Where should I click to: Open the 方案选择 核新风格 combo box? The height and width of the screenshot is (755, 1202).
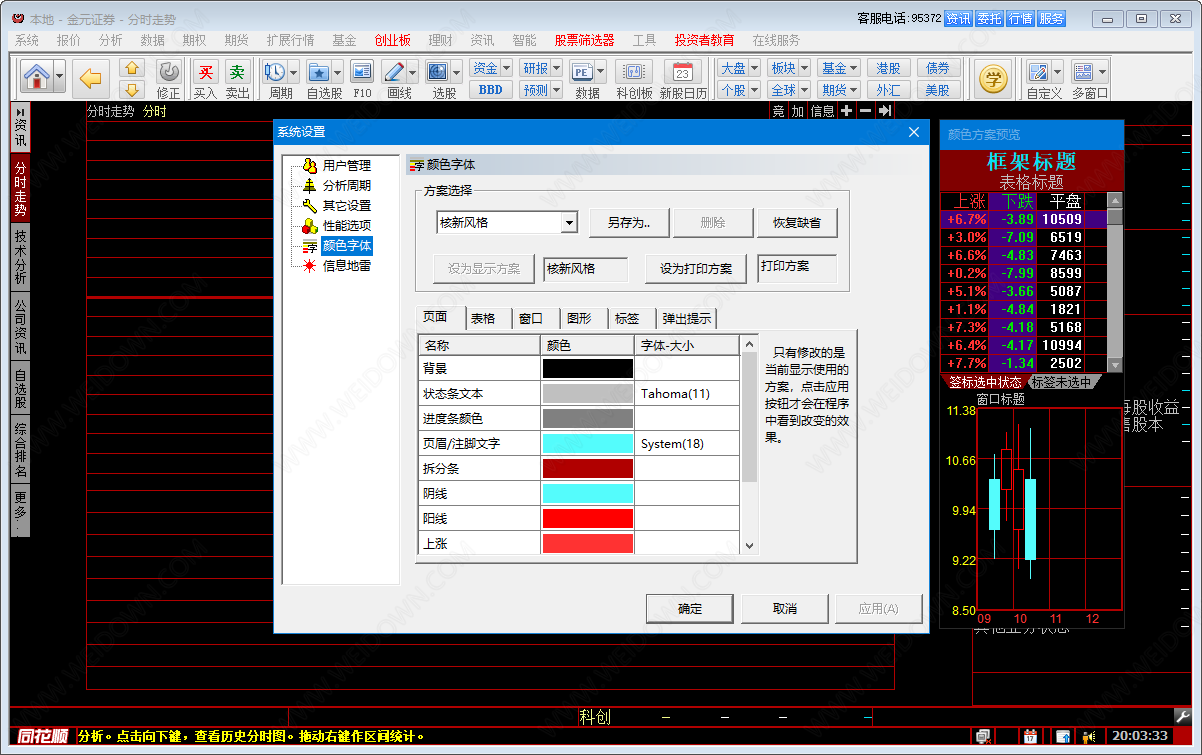tap(507, 222)
